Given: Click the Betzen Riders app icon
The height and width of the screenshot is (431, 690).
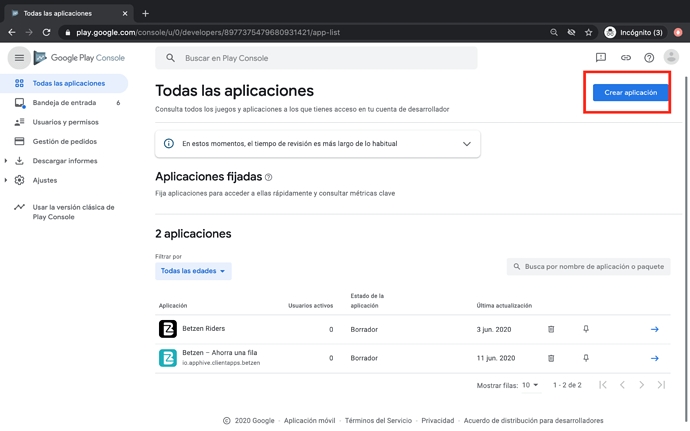Looking at the screenshot, I should coord(168,329).
